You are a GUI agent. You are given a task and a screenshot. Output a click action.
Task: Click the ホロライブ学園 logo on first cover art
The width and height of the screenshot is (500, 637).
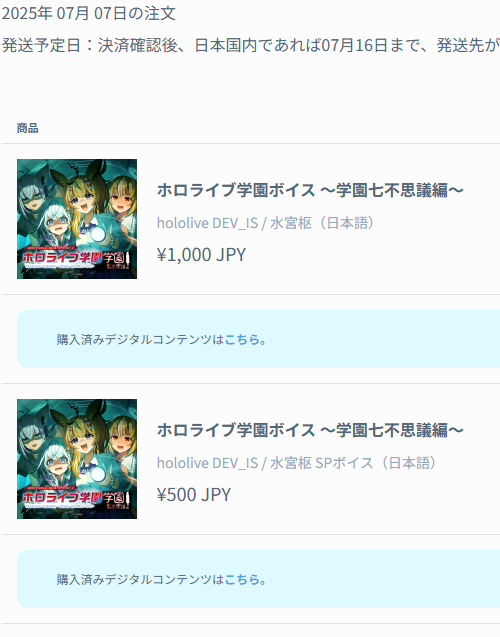(x=62, y=258)
